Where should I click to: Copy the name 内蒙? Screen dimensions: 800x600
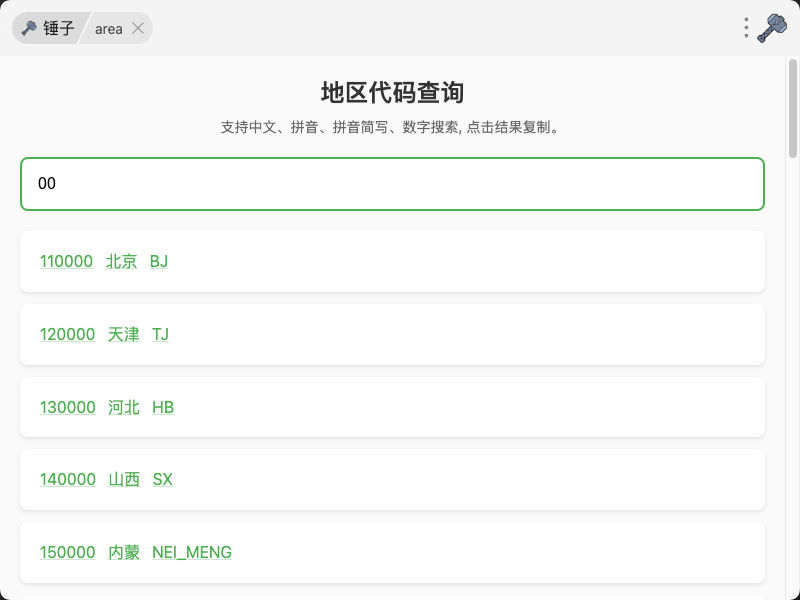(124, 552)
